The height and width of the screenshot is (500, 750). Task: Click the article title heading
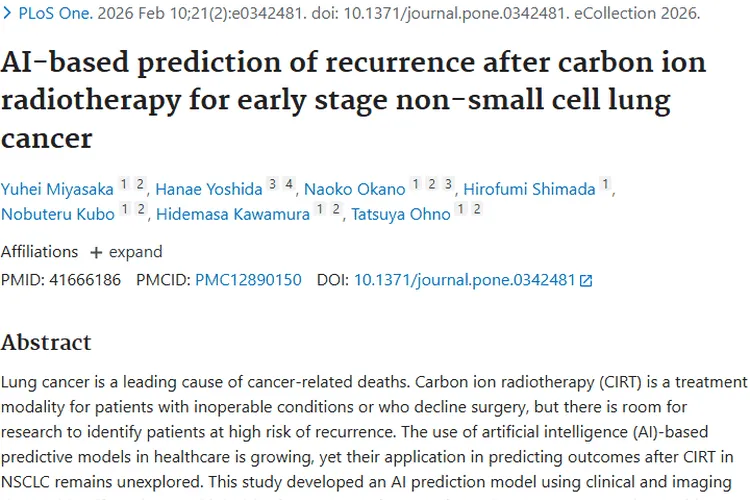pos(350,99)
